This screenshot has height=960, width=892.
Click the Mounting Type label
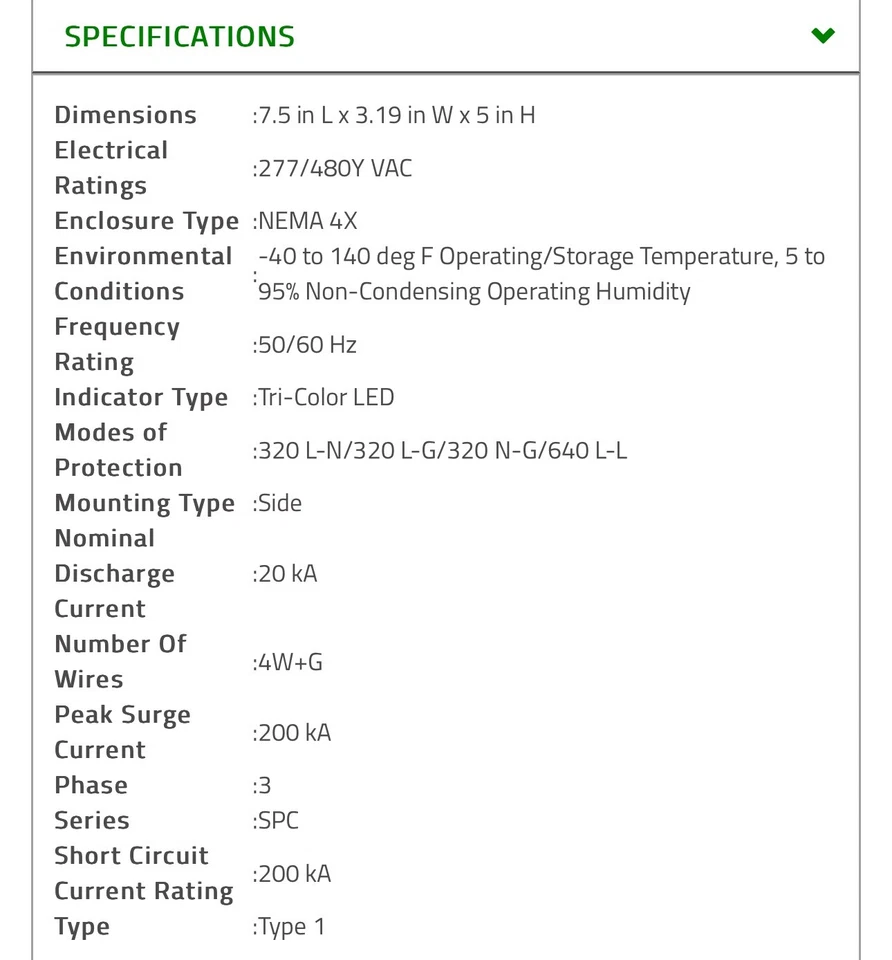144,503
